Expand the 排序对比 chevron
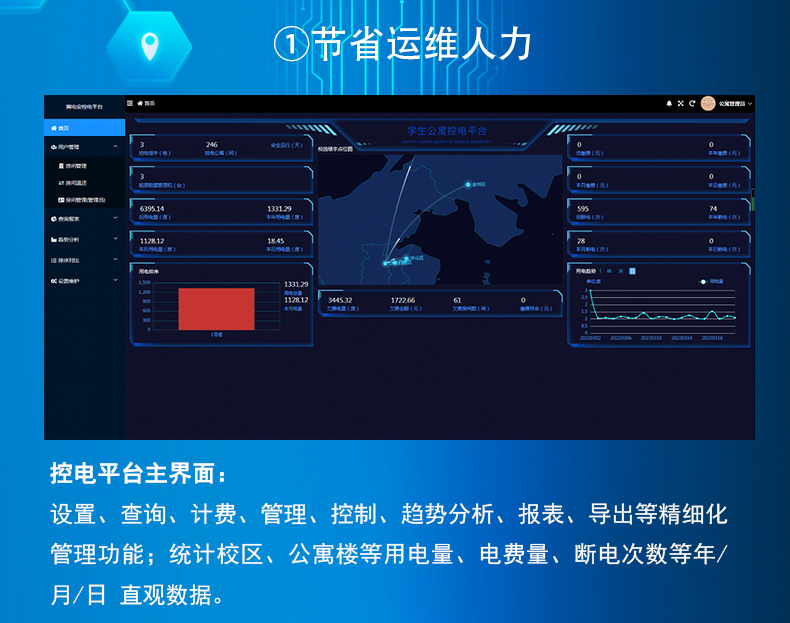Viewport: 790px width, 623px height. (115, 259)
